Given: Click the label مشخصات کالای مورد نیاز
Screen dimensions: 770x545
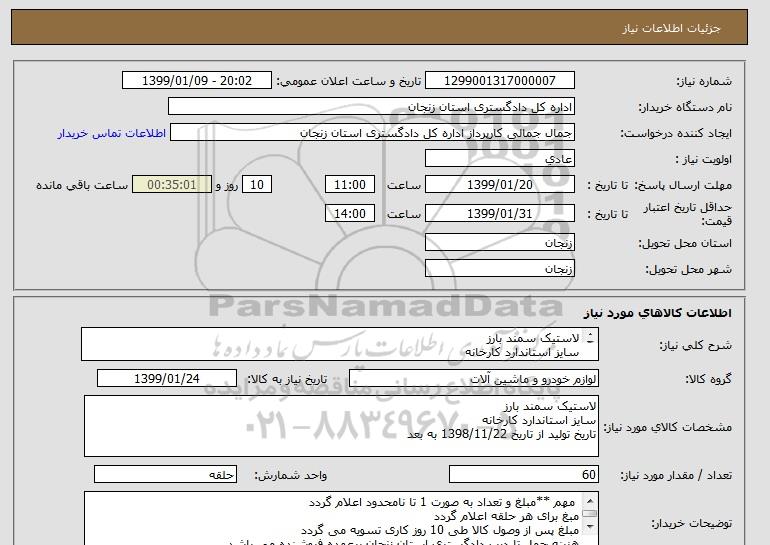Looking at the screenshot, I should [668, 427].
